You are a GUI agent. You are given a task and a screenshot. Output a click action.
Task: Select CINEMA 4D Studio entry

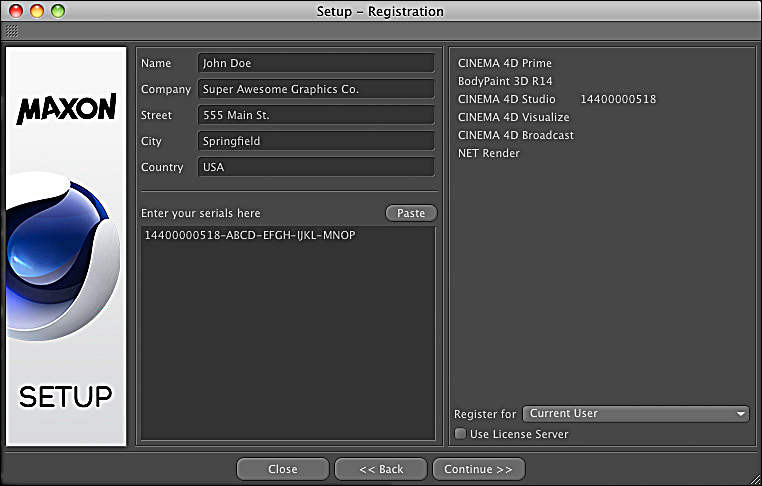click(506, 99)
